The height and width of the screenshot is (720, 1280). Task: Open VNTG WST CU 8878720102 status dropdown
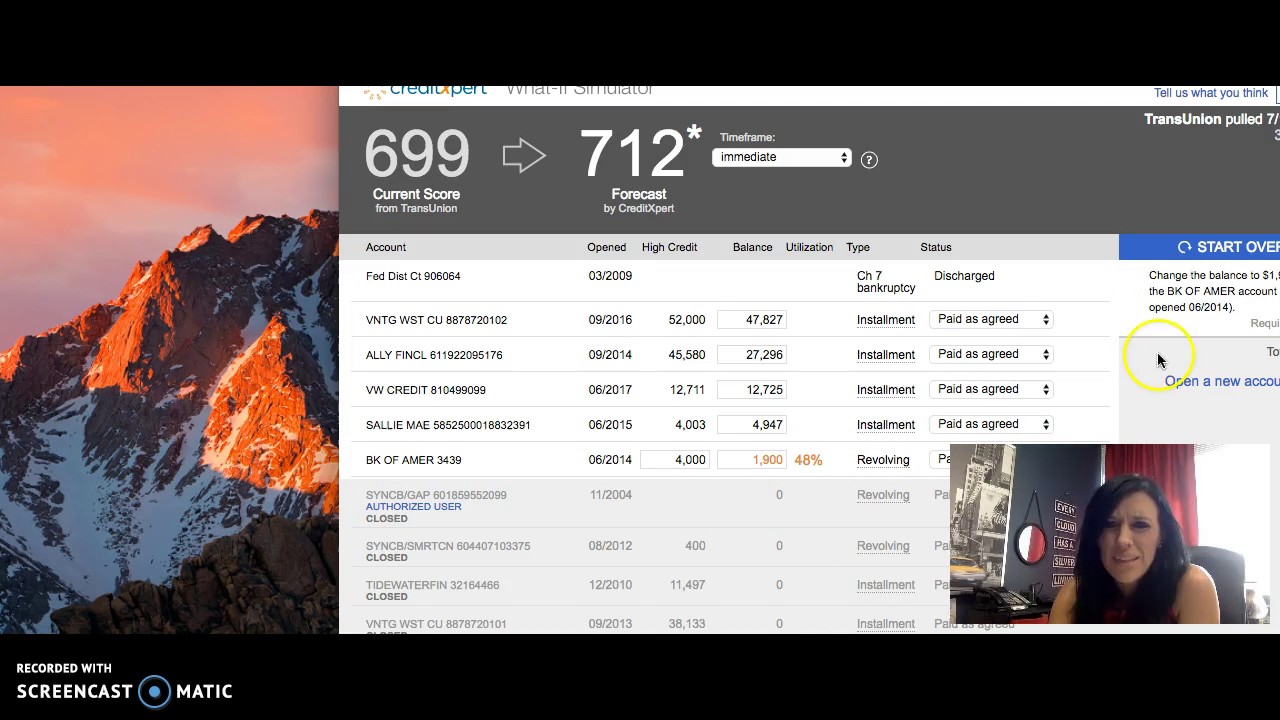click(x=992, y=319)
